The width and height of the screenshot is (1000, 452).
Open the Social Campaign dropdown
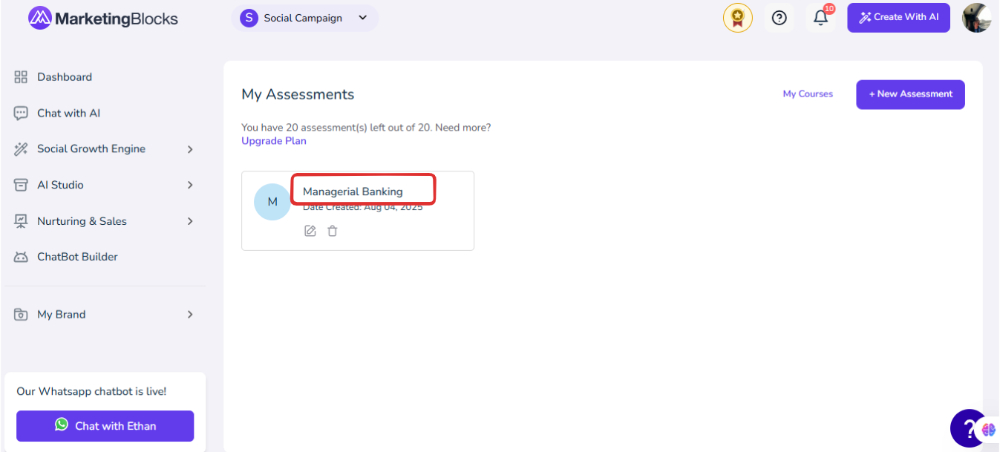point(305,18)
